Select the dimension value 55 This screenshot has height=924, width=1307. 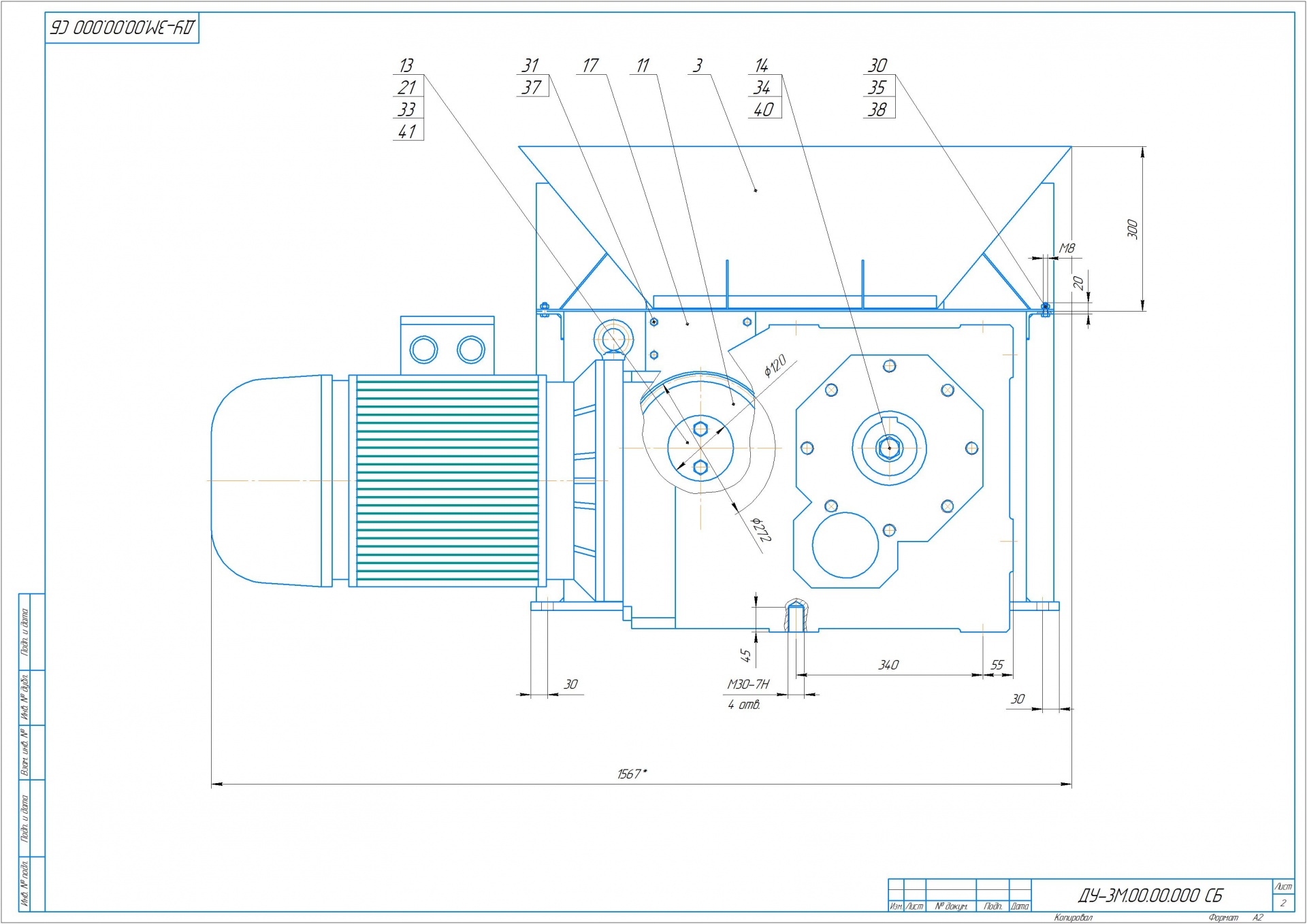997,665
